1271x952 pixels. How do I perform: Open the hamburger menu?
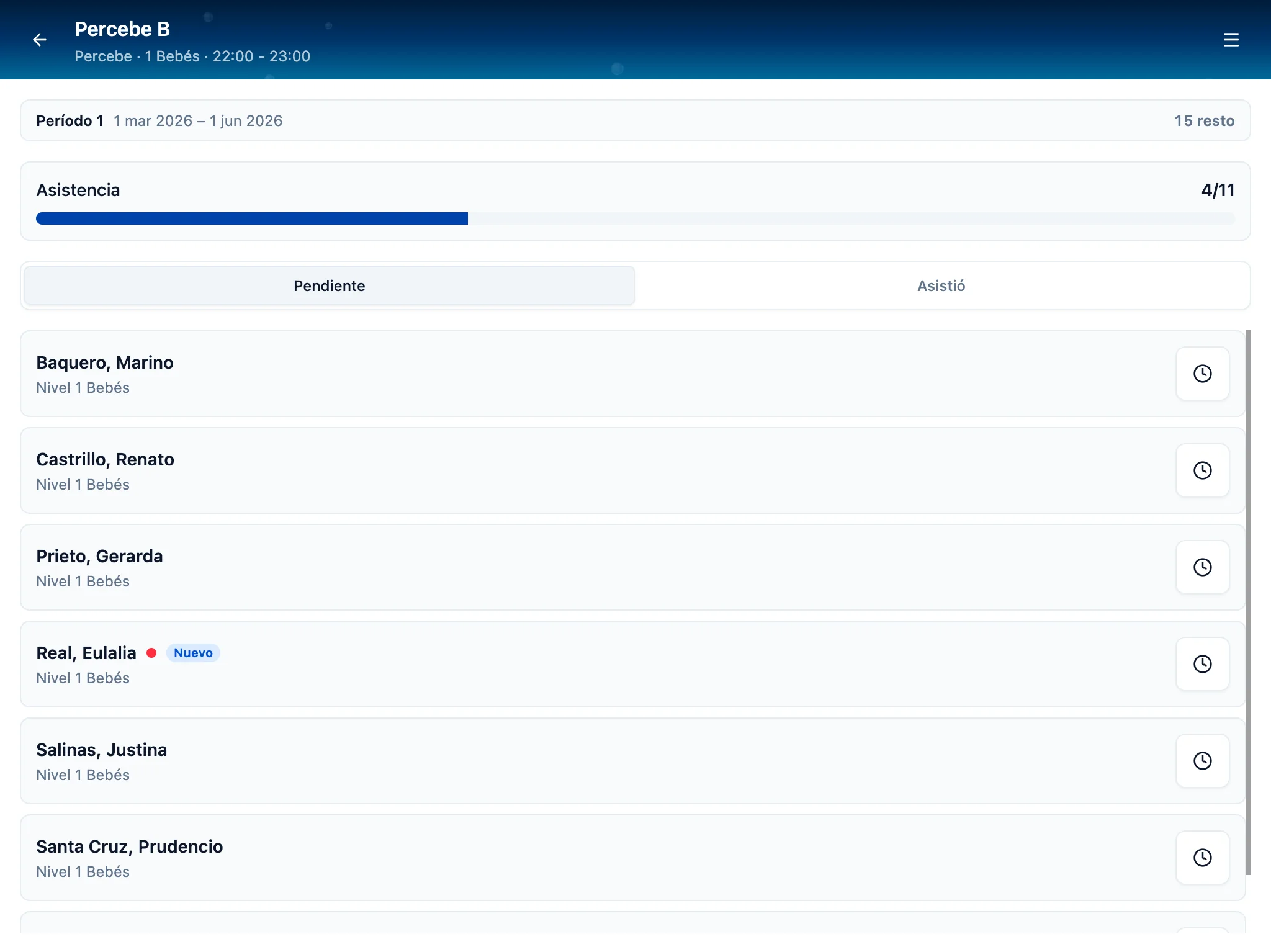(x=1231, y=40)
